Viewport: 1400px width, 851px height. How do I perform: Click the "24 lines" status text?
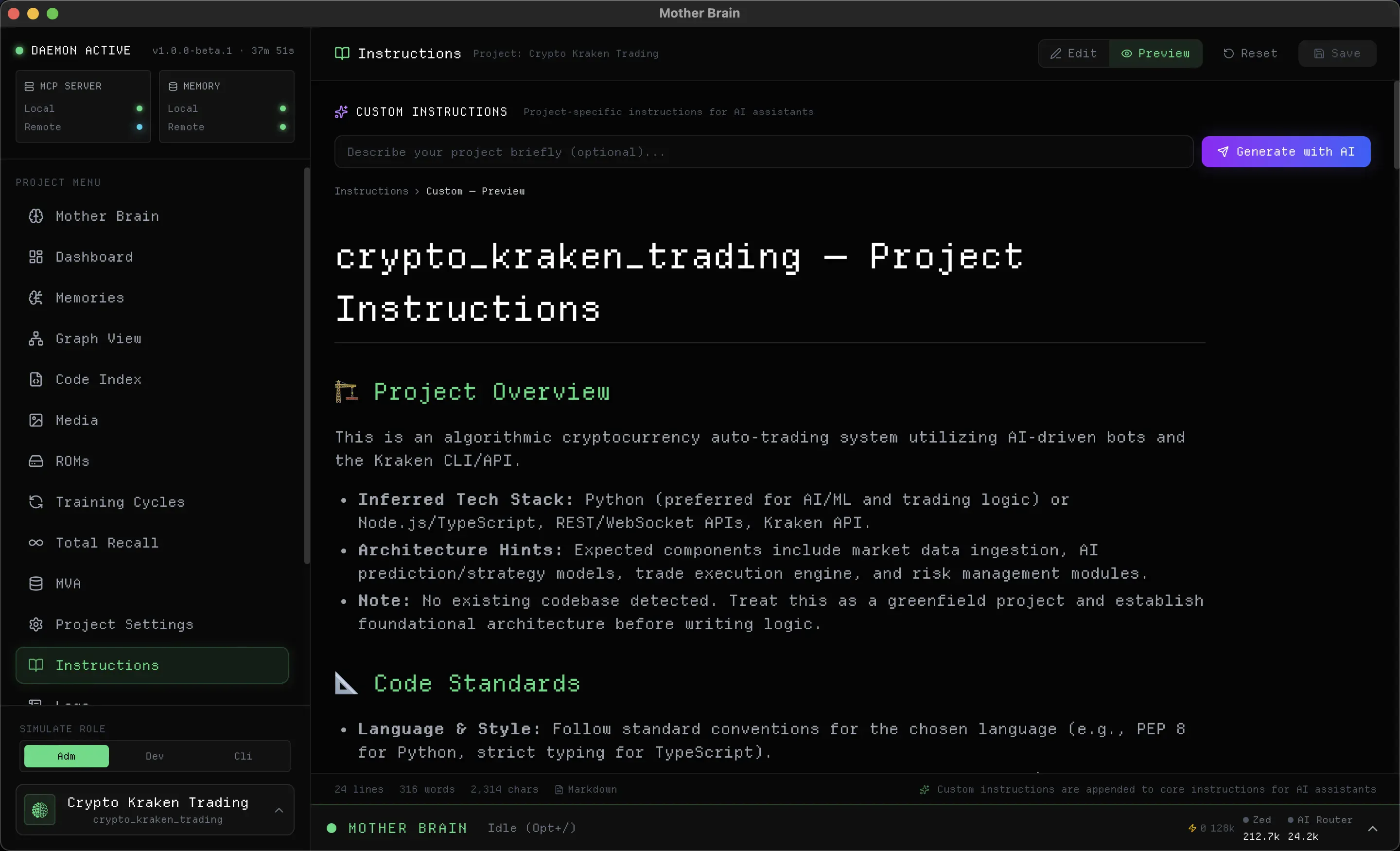359,790
